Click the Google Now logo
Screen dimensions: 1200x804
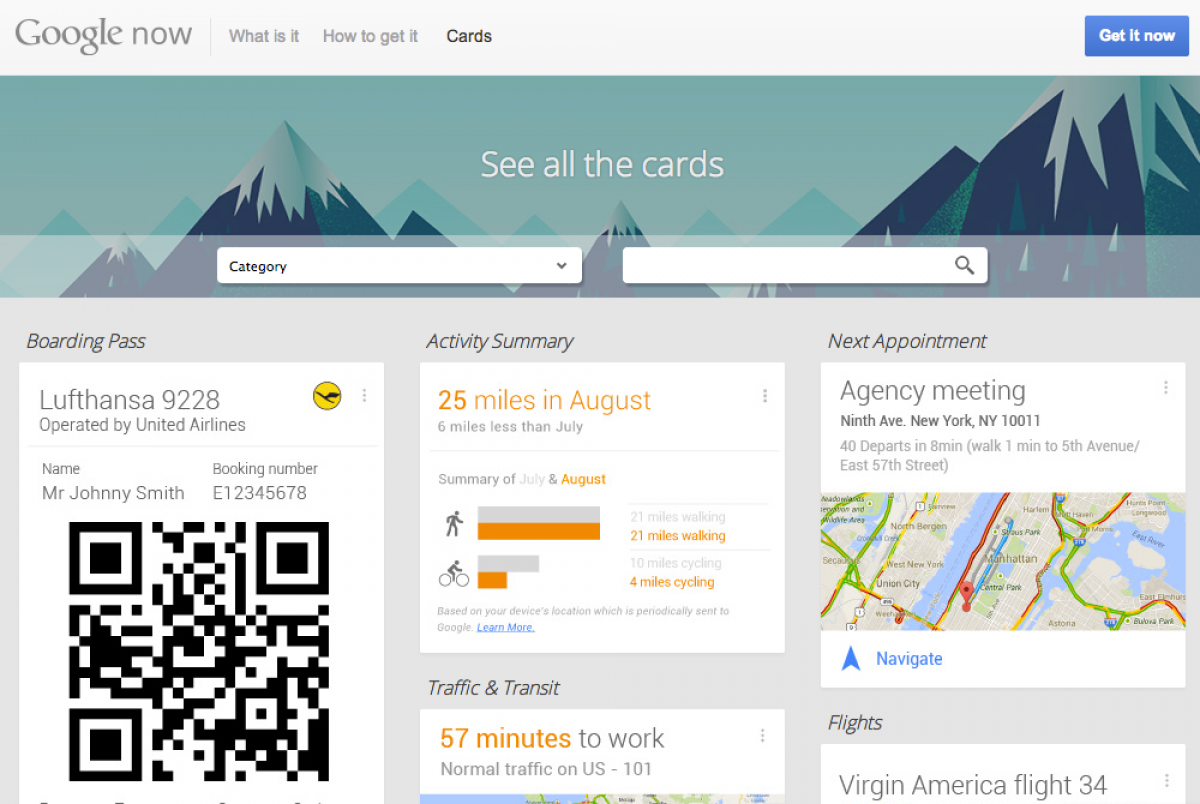point(103,35)
